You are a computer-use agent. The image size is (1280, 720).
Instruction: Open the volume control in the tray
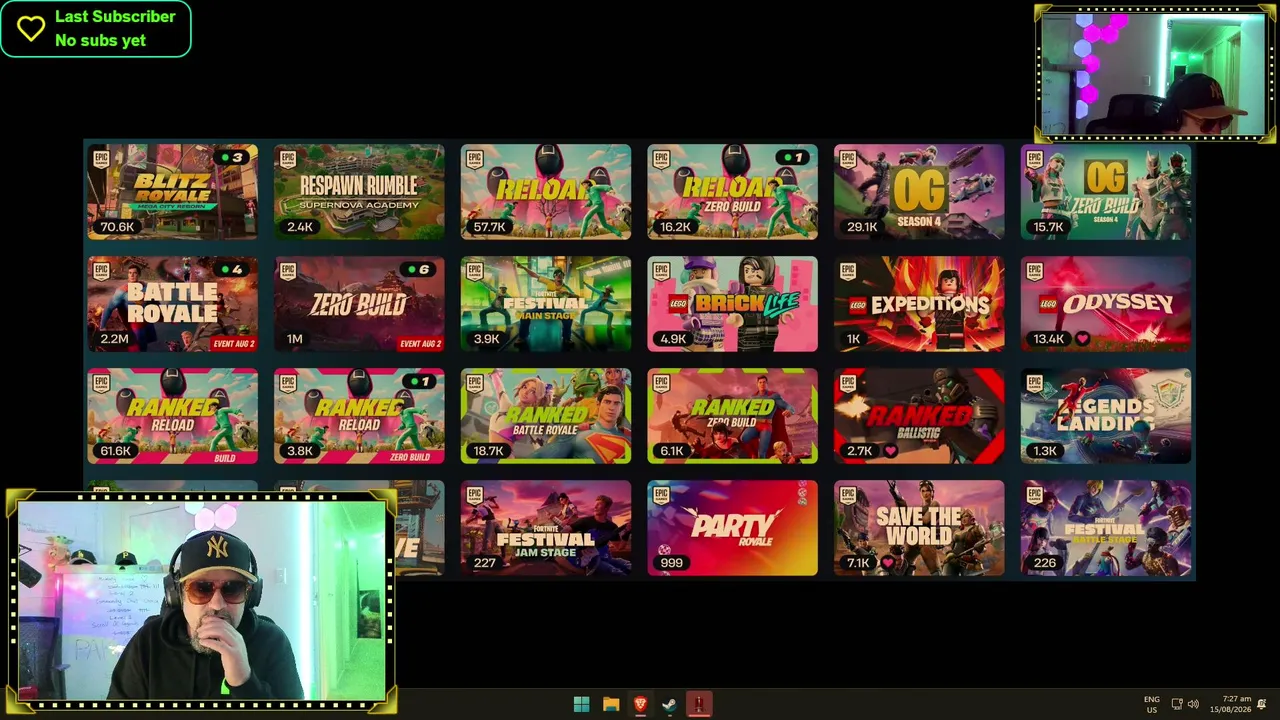(x=1193, y=704)
